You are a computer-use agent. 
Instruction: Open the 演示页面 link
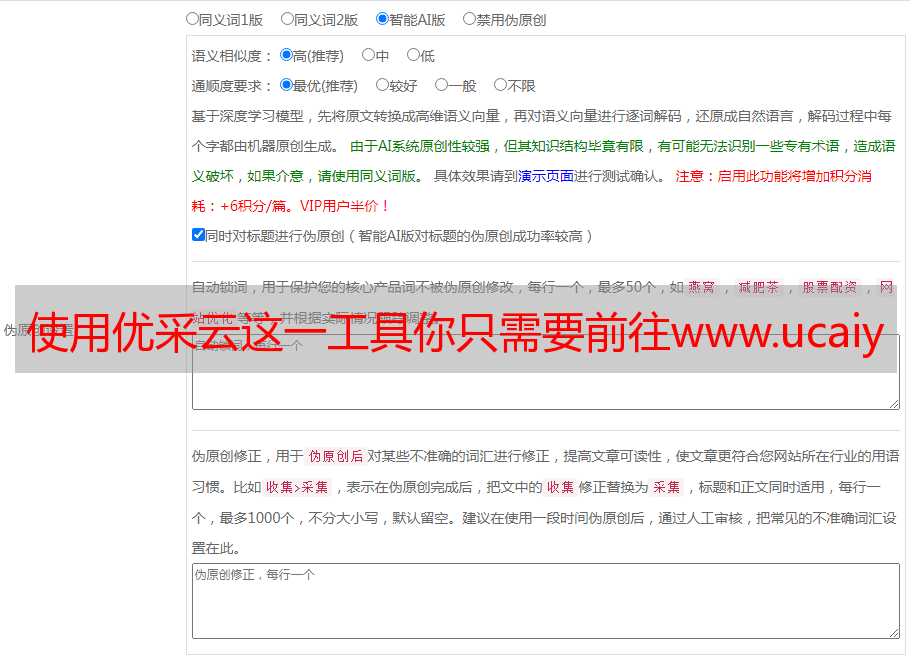coord(545,176)
